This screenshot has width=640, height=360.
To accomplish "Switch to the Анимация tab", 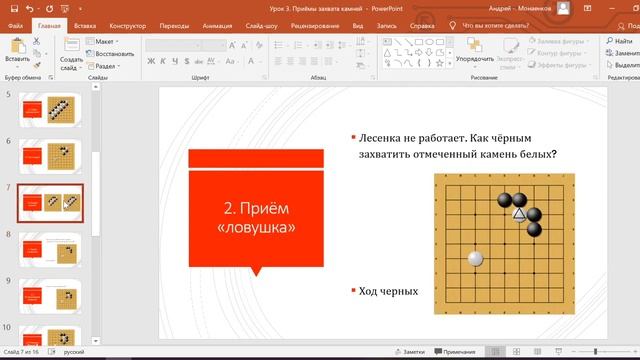I will (x=217, y=26).
